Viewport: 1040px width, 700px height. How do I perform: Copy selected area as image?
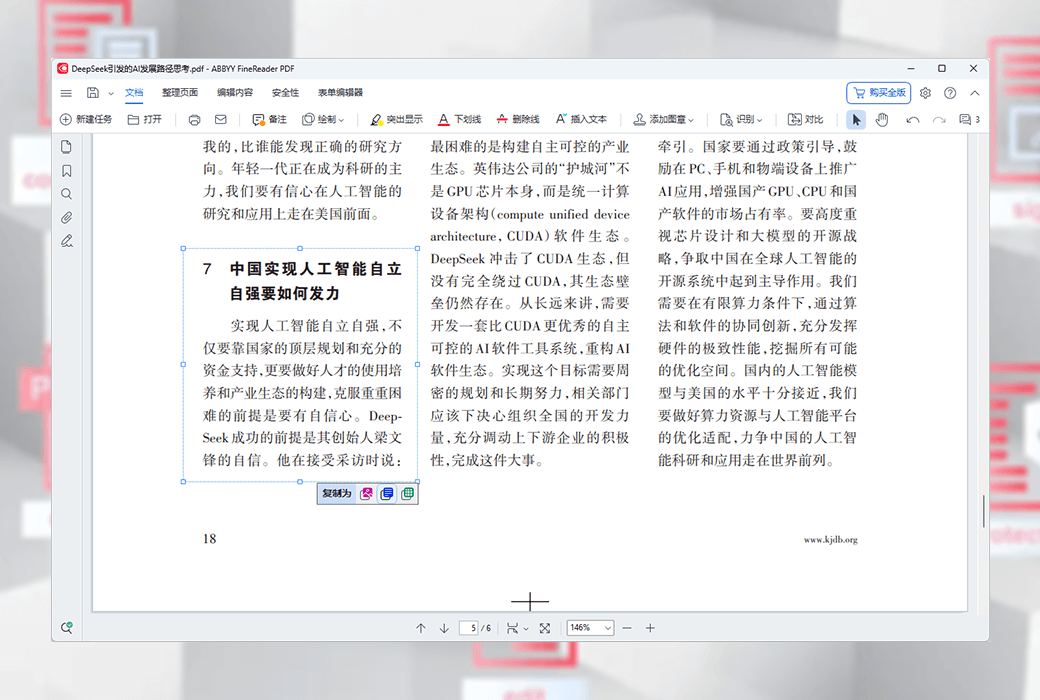pyautogui.click(x=366, y=494)
